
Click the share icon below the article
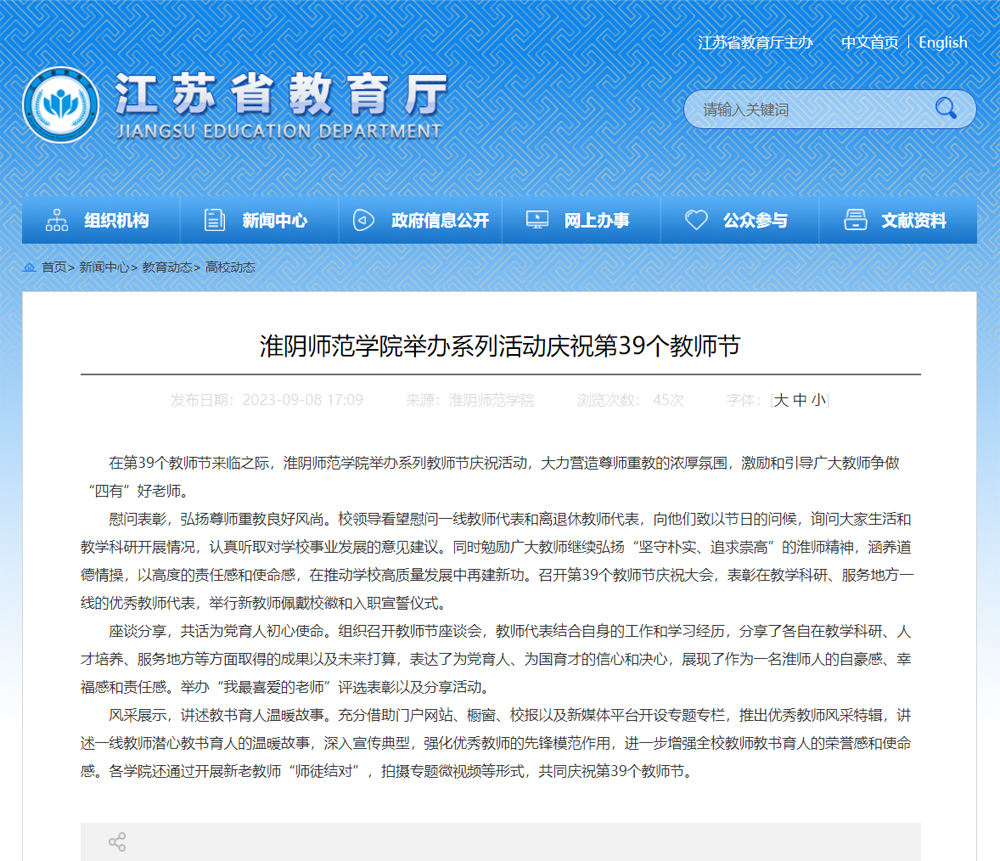(x=117, y=842)
